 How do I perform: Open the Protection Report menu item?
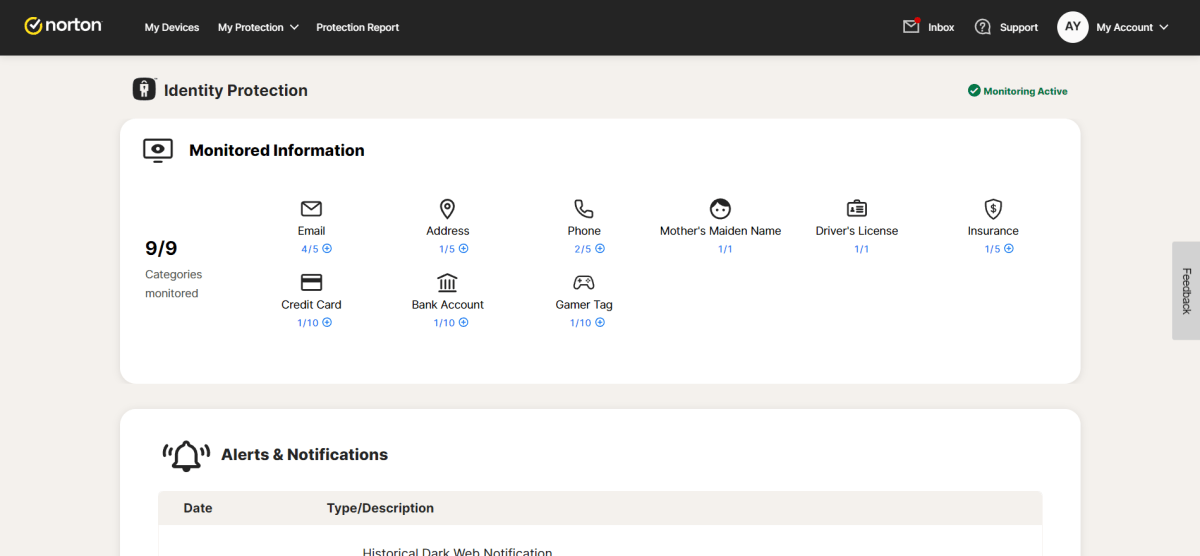pyautogui.click(x=357, y=27)
